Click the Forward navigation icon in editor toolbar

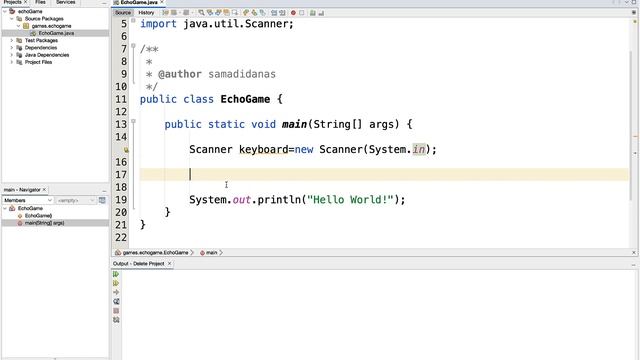coord(186,13)
